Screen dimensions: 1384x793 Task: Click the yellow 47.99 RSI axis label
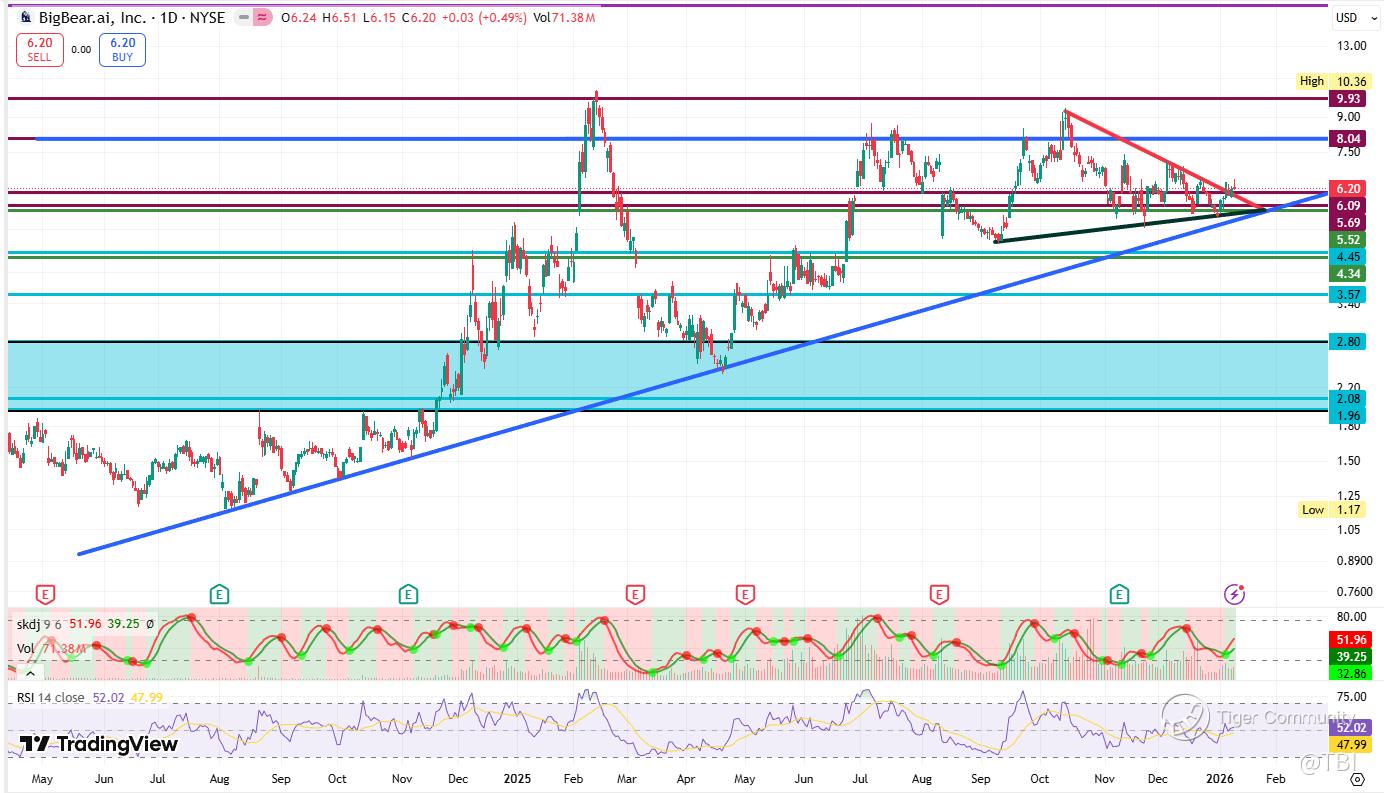(1351, 744)
